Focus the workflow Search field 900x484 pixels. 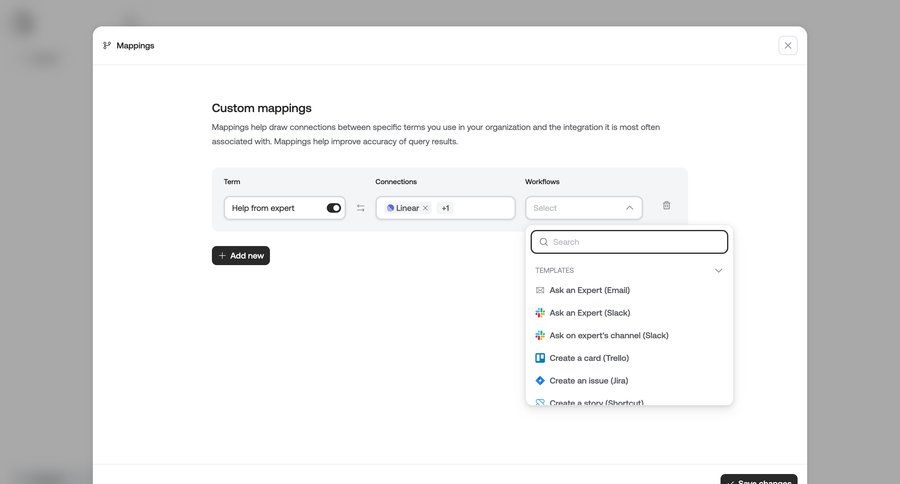point(629,242)
